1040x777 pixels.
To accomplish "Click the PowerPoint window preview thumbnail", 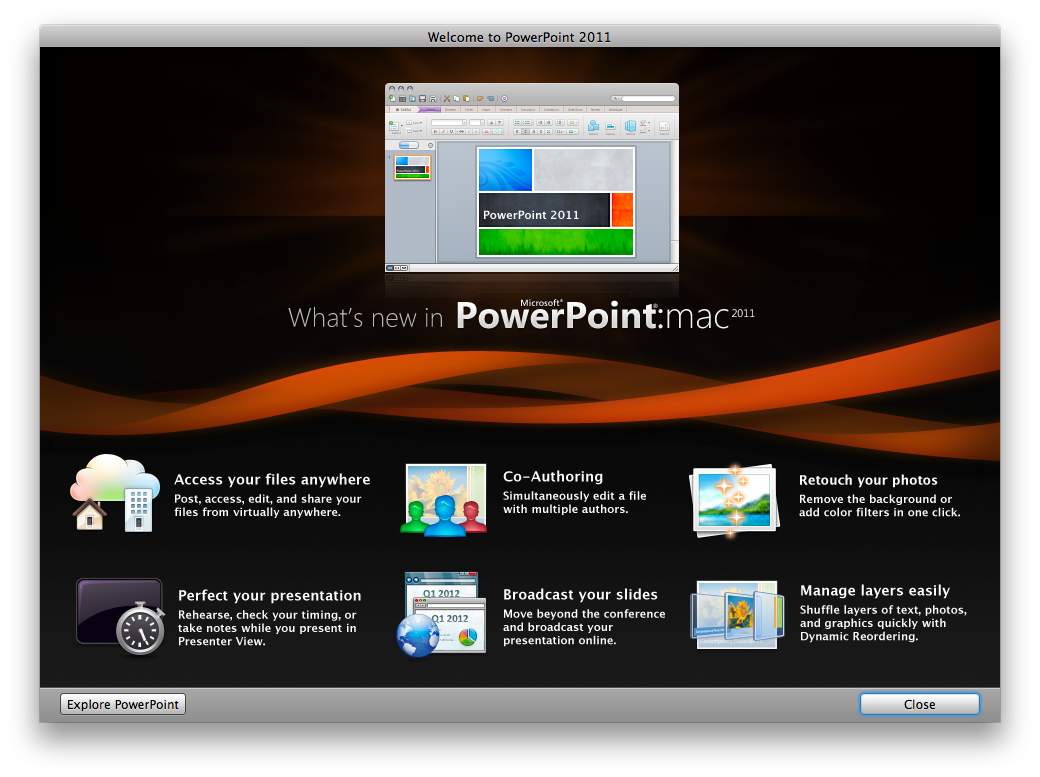I will tap(532, 178).
